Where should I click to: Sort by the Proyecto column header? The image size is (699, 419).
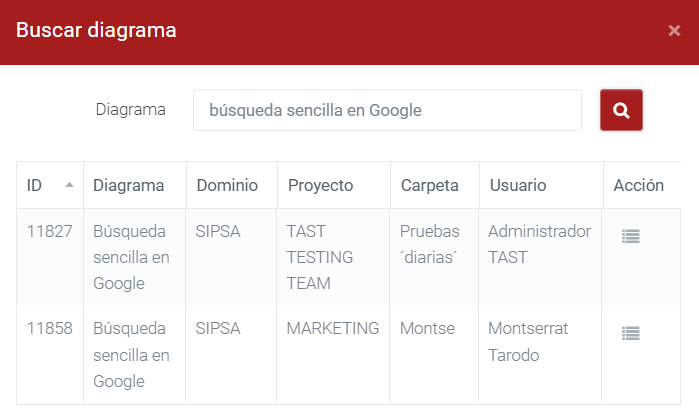320,185
